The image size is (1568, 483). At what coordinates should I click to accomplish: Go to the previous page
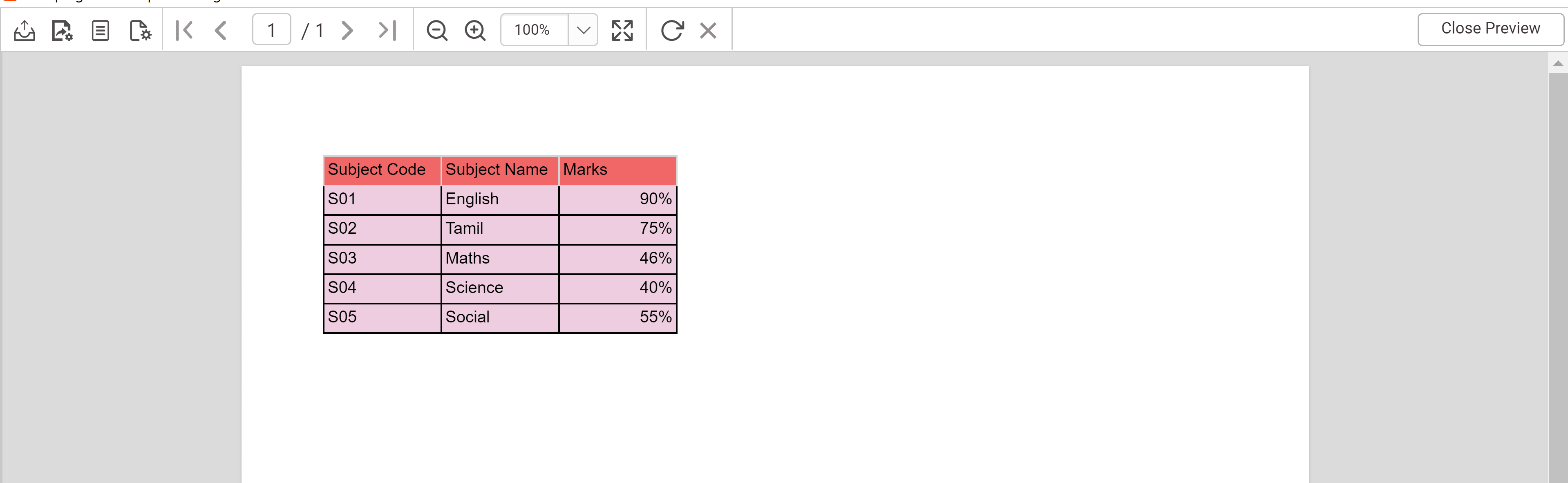[221, 30]
